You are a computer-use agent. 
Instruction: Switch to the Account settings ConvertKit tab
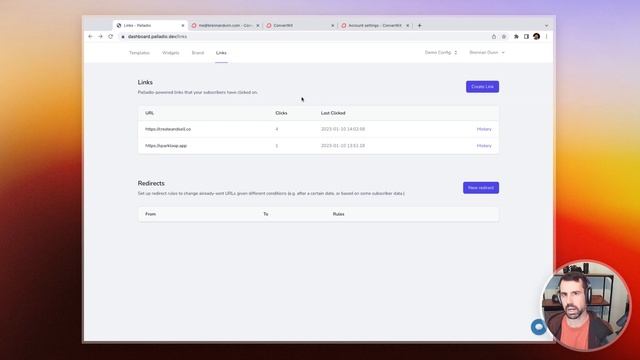(x=375, y=25)
